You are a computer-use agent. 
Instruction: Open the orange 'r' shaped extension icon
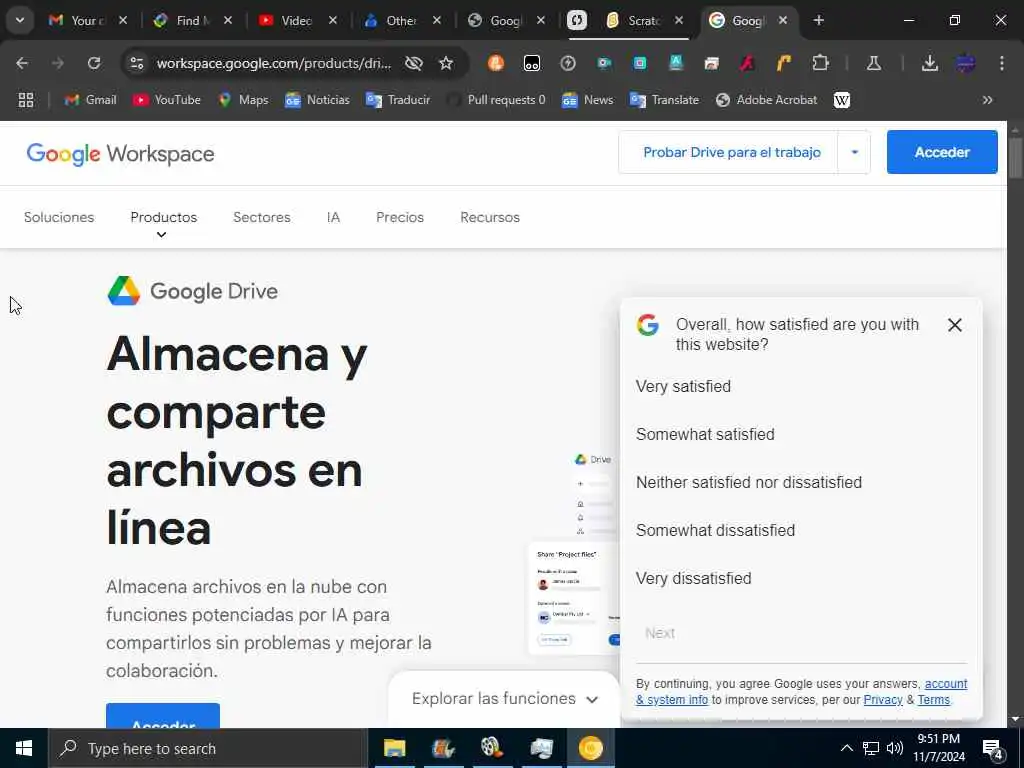784,63
